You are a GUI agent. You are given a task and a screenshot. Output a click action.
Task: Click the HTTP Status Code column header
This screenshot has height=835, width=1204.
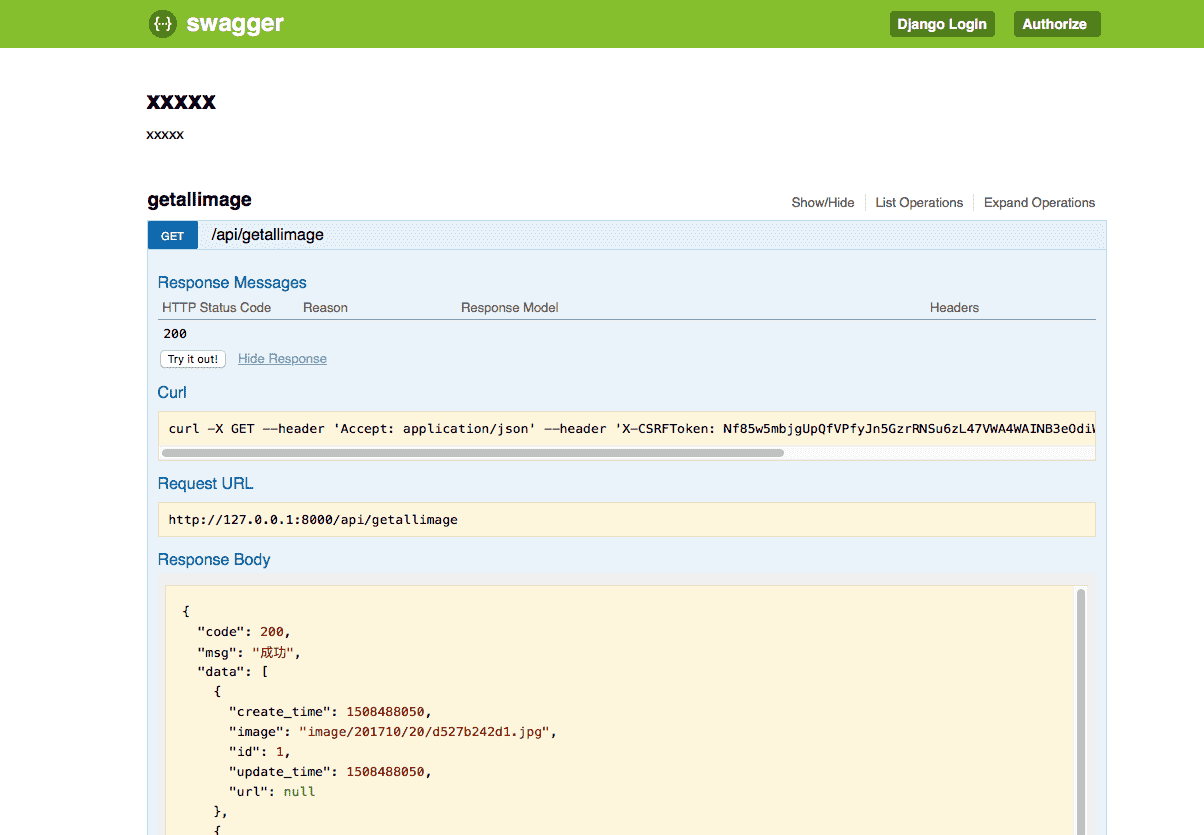tap(217, 308)
